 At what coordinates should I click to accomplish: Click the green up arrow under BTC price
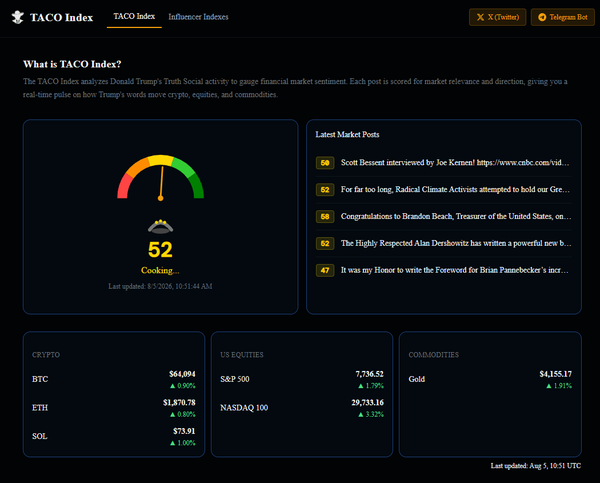173,386
